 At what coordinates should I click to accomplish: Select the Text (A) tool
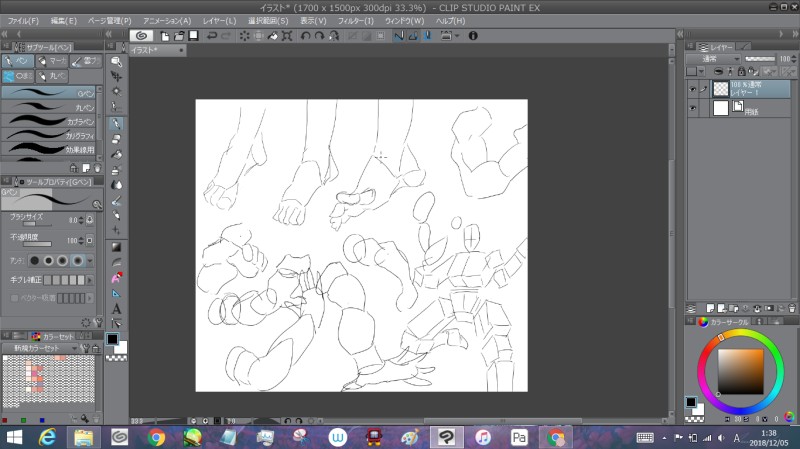pyautogui.click(x=116, y=309)
